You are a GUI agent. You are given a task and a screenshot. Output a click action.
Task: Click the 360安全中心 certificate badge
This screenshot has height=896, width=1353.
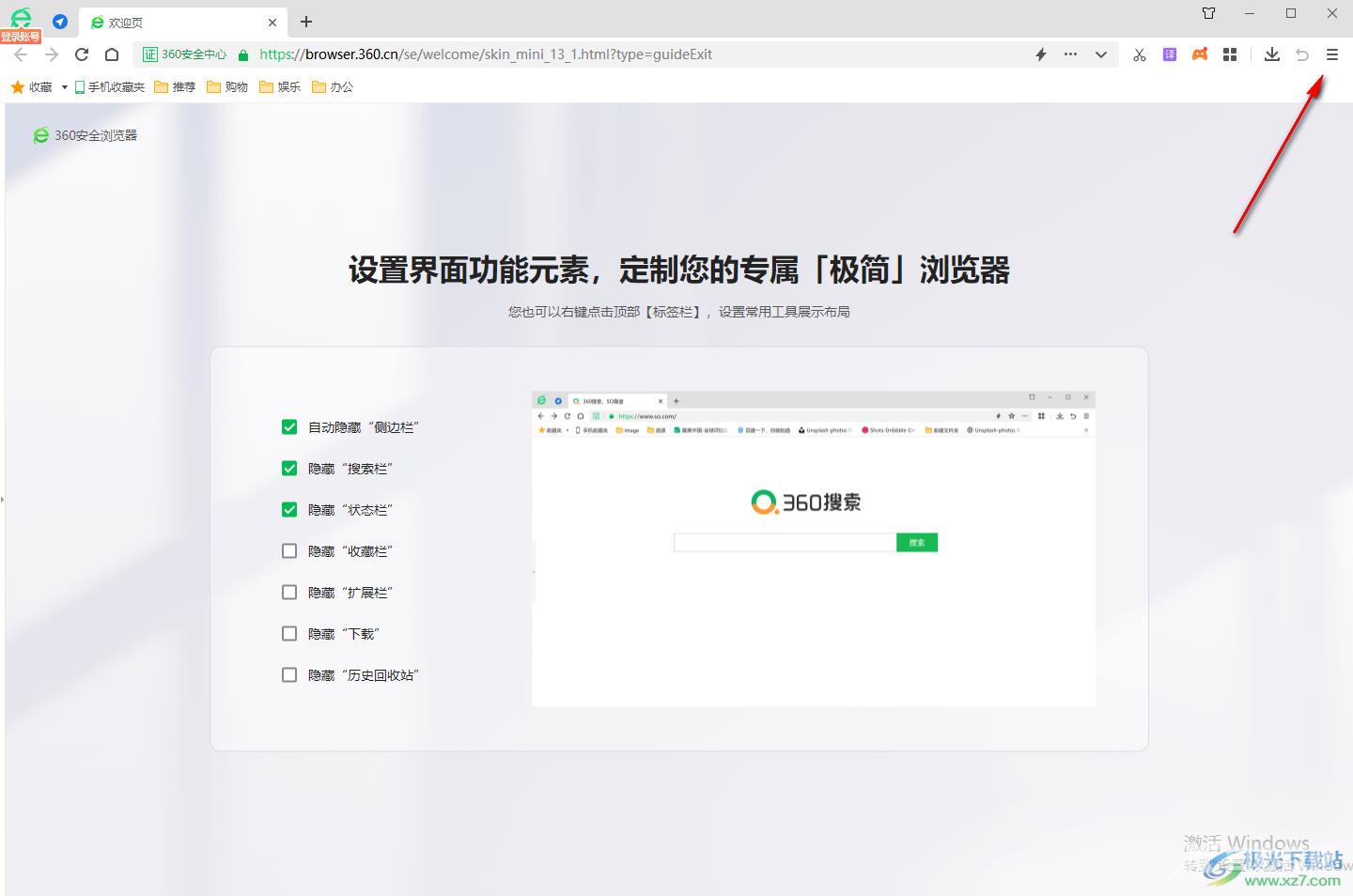(x=184, y=54)
